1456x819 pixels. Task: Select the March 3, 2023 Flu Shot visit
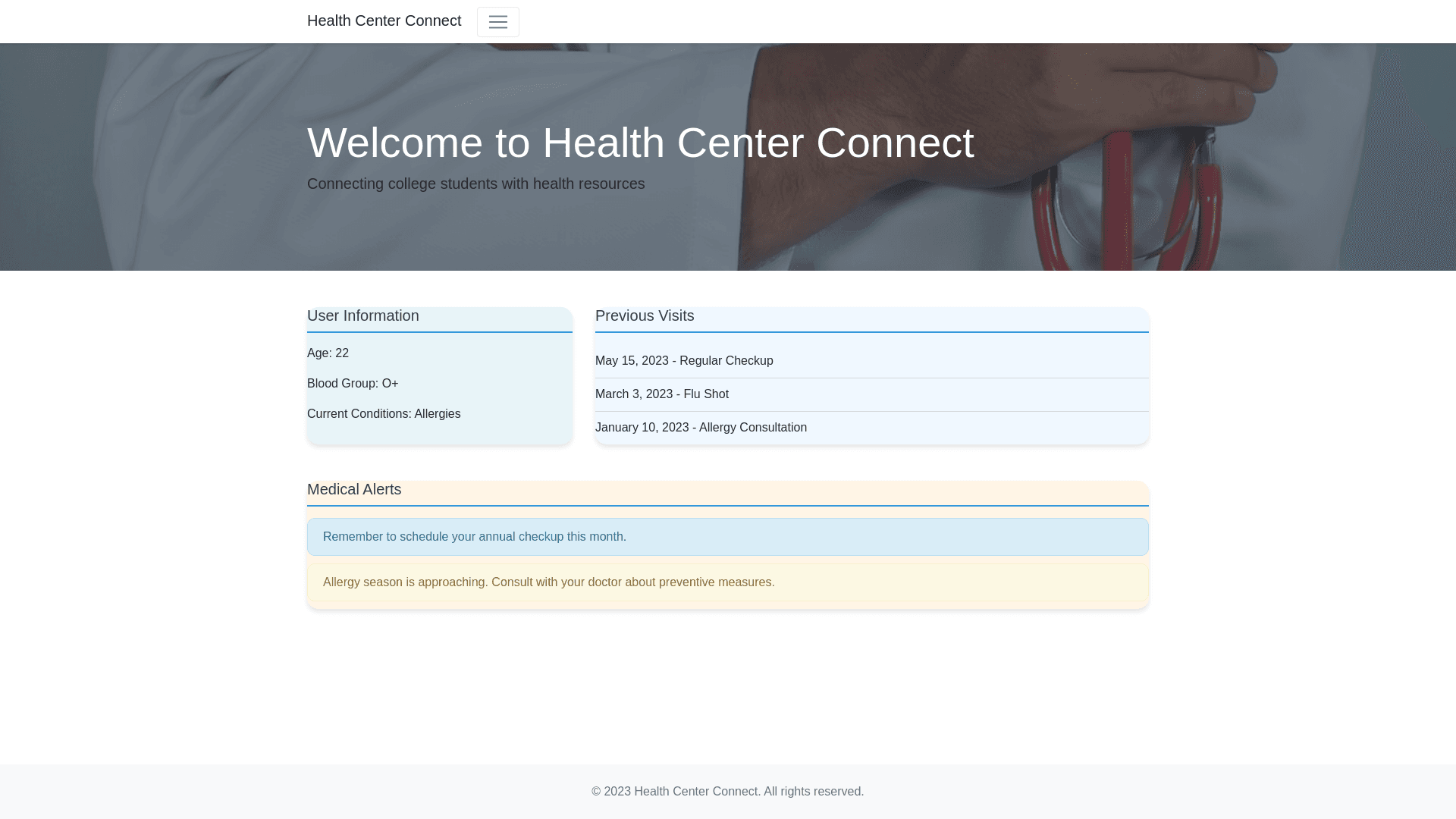point(661,394)
